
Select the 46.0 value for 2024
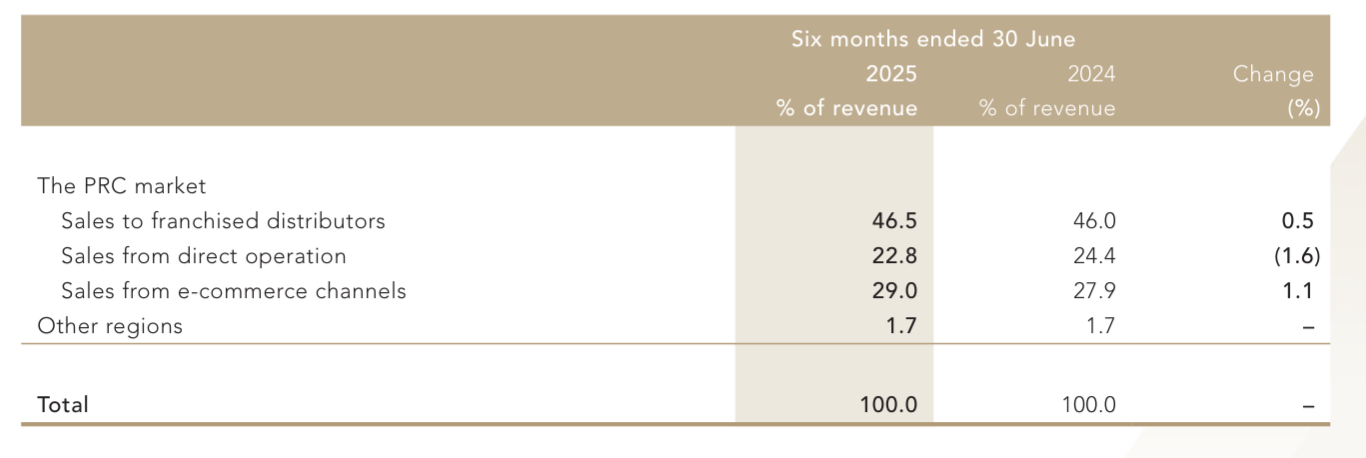click(x=1093, y=221)
